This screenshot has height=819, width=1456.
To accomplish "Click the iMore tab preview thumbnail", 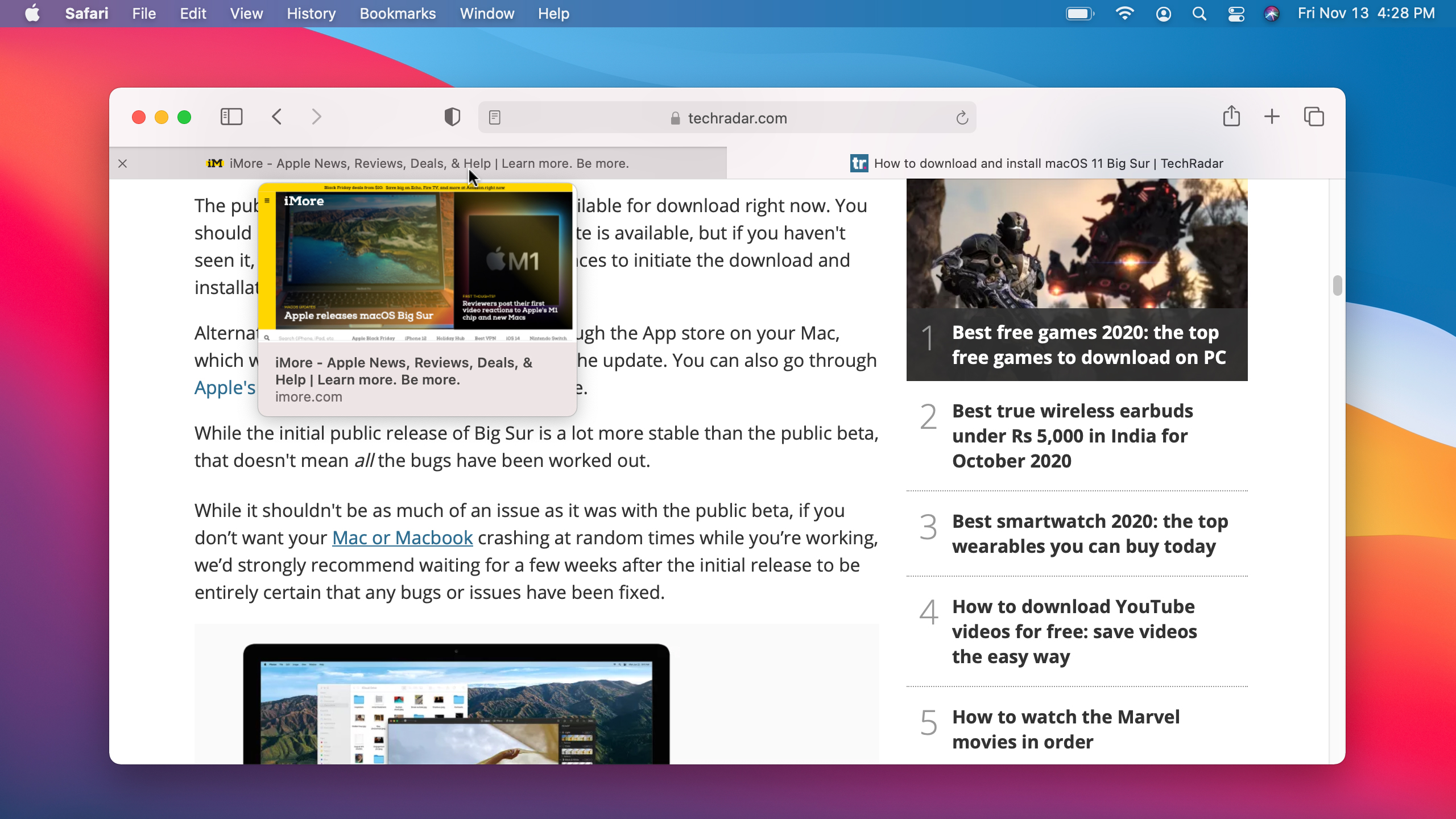I will tap(417, 263).
